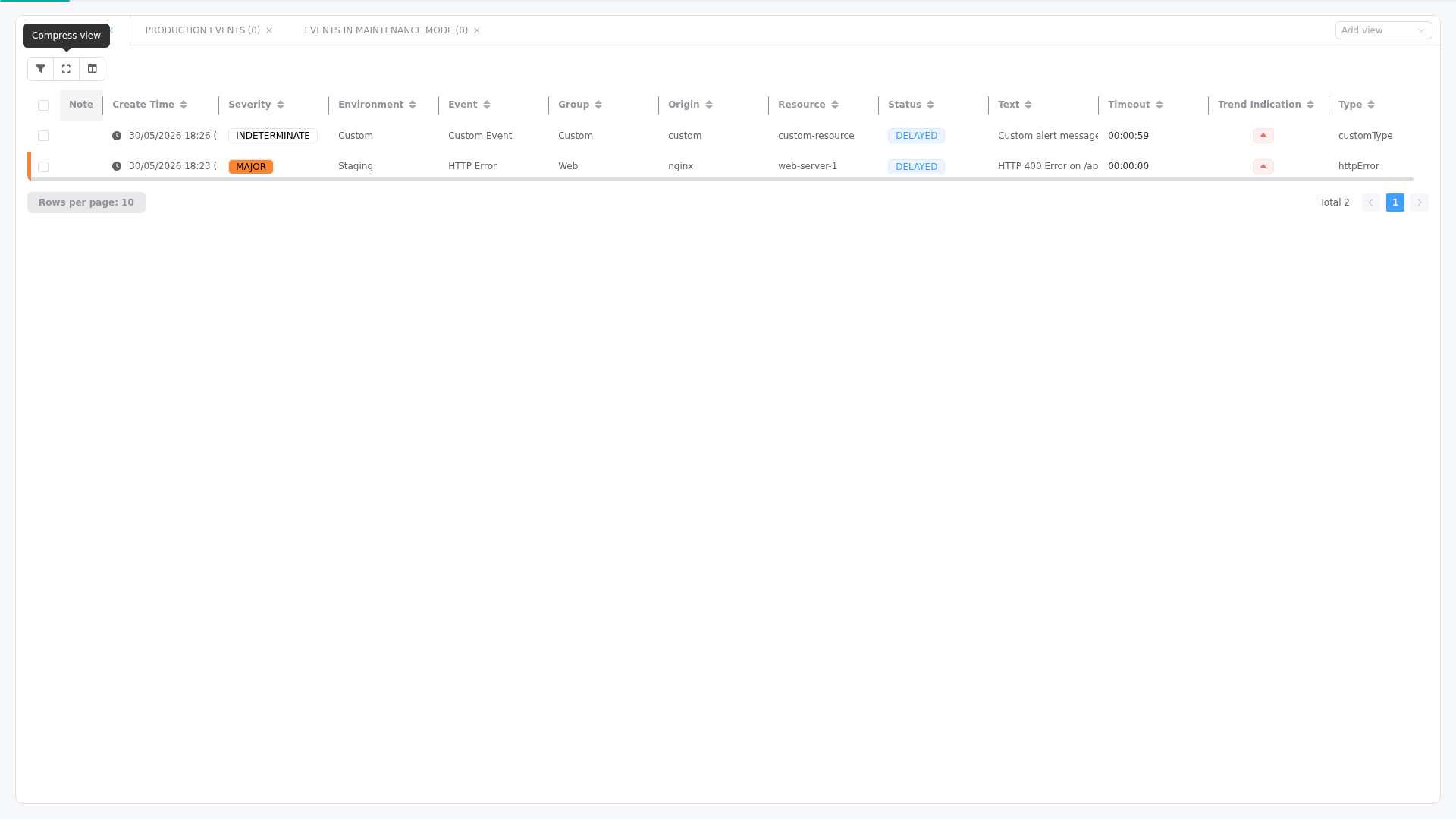Click the web-server-1 resource cell

coord(808,166)
